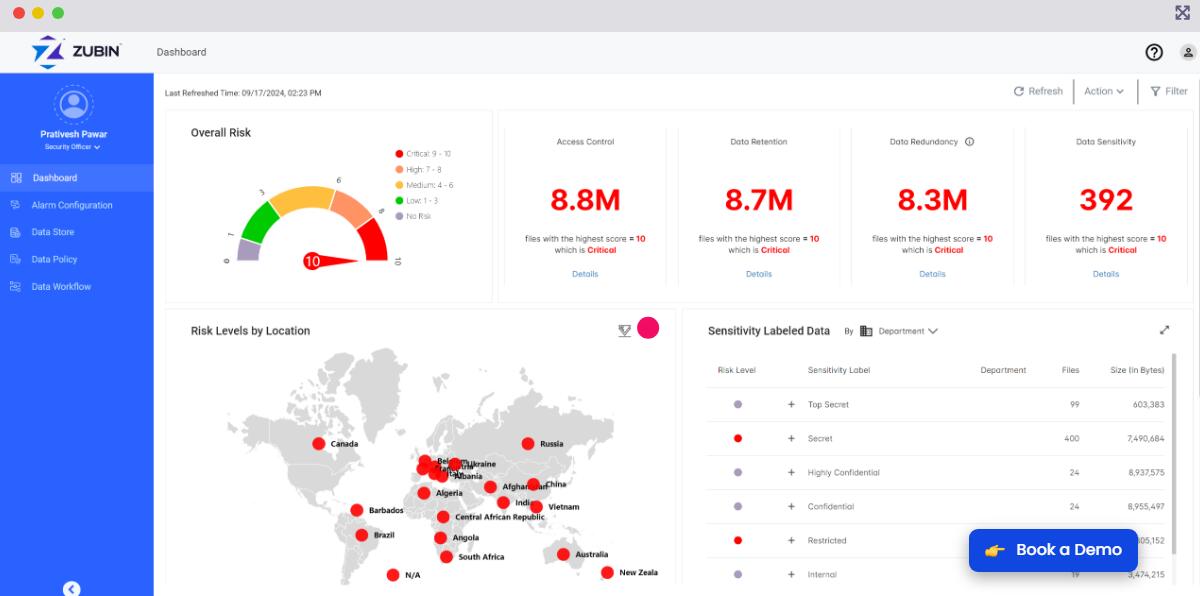Collapse the sidebar with the left arrow icon

[x=71, y=589]
